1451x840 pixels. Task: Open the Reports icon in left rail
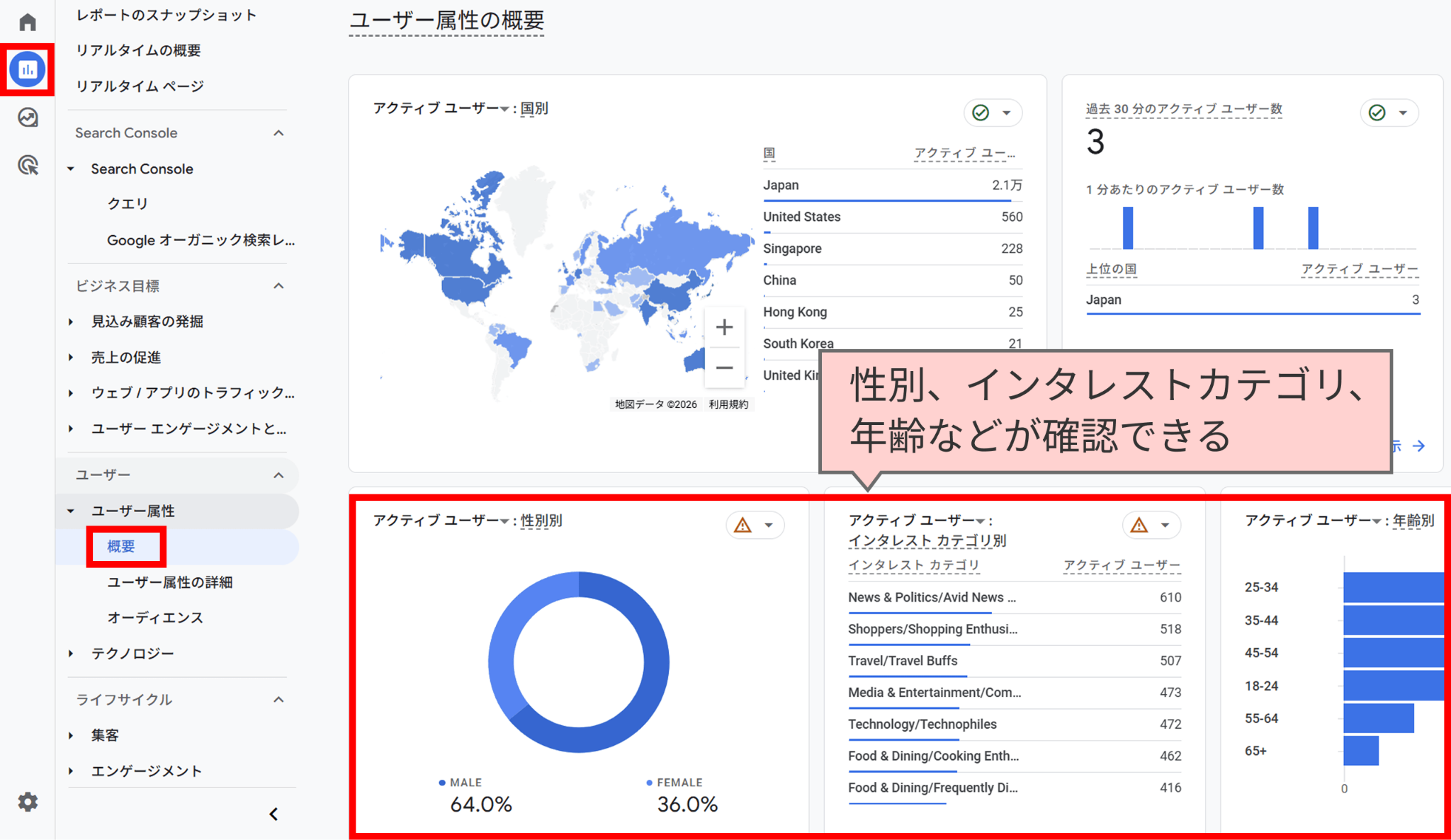click(x=28, y=69)
